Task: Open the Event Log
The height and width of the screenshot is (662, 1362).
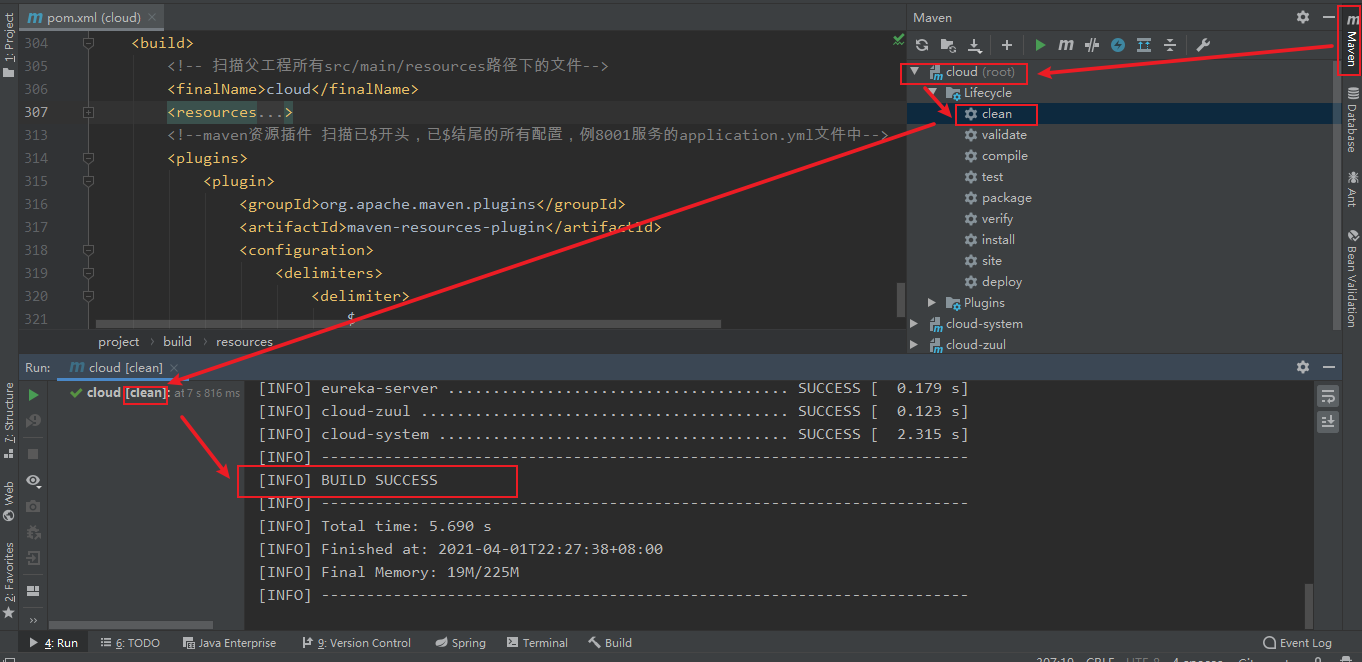Action: [x=1298, y=643]
